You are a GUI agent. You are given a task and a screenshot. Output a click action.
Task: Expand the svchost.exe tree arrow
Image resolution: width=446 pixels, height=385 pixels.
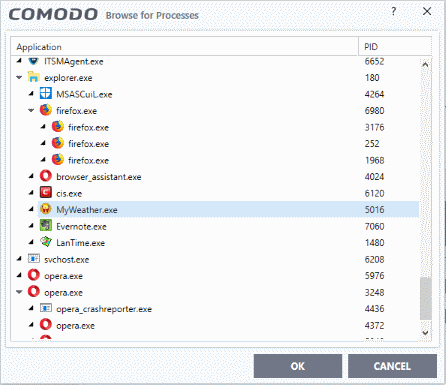click(x=19, y=259)
